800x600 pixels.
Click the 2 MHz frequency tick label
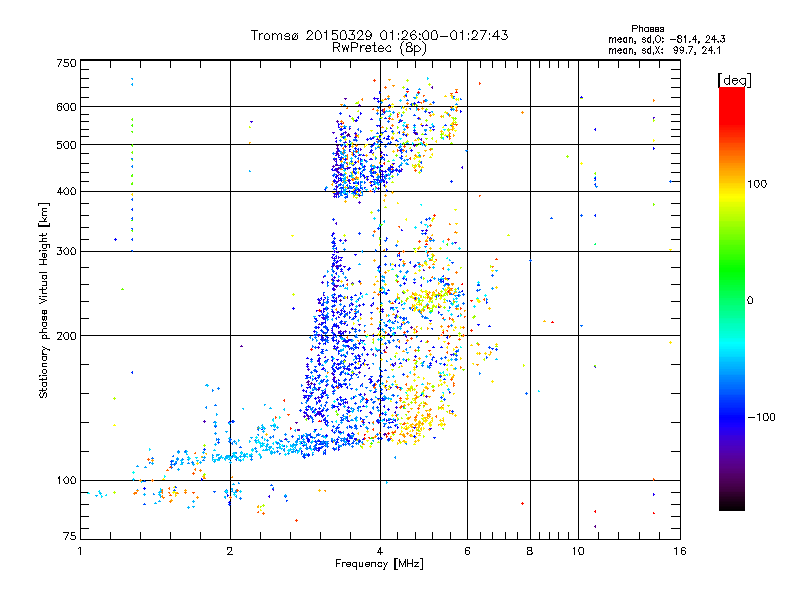pos(230,551)
